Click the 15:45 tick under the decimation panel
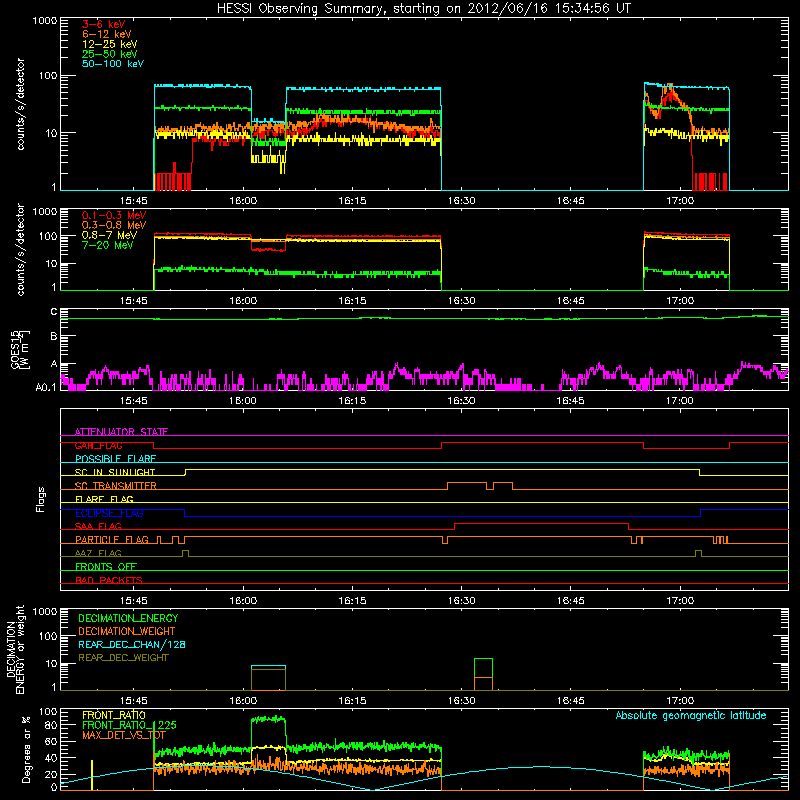 tap(134, 701)
